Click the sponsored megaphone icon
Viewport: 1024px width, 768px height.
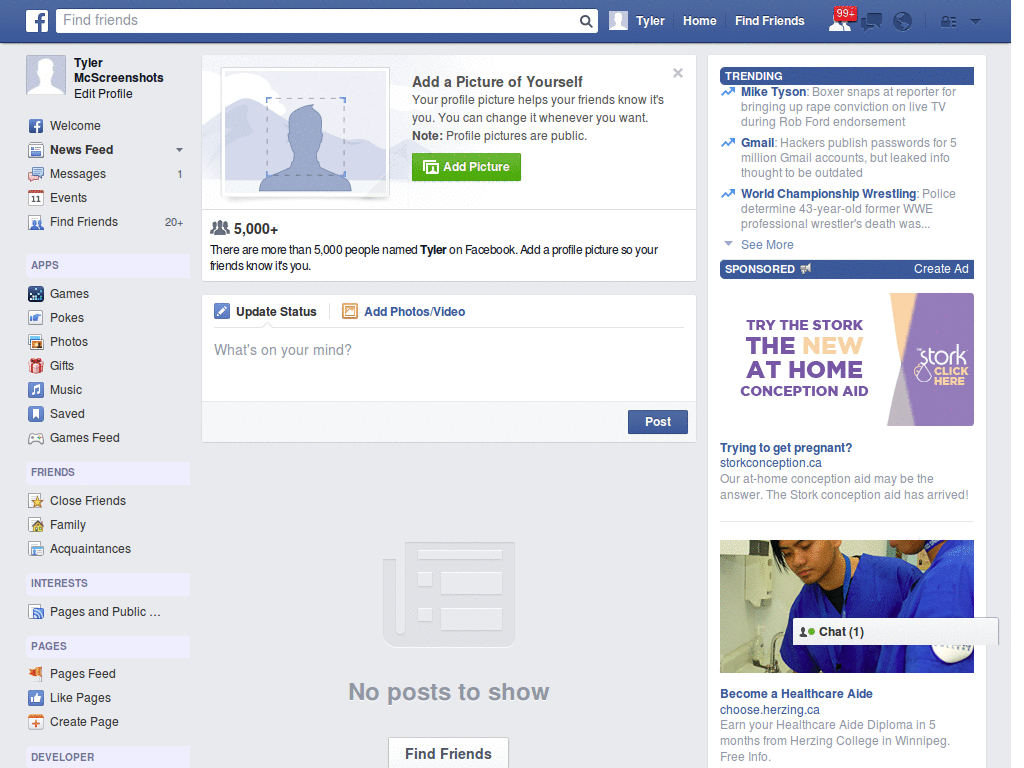pyautogui.click(x=806, y=269)
